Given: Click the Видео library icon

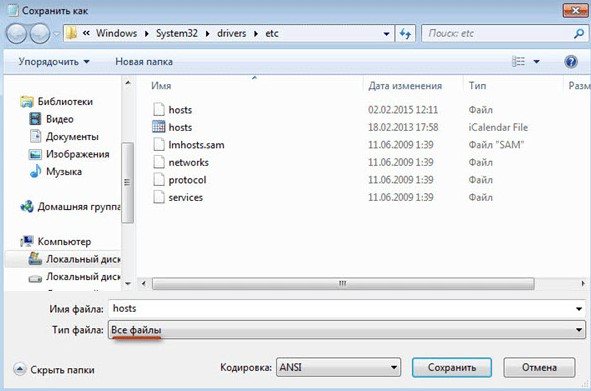Looking at the screenshot, I should [35, 119].
